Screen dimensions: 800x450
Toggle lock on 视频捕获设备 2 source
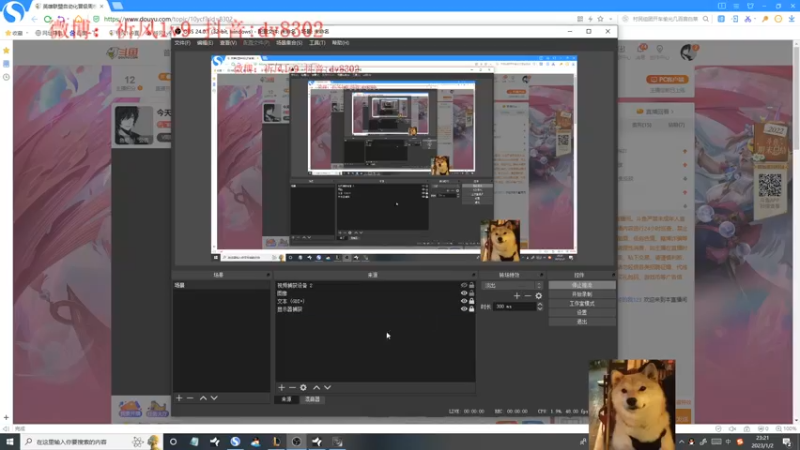(471, 286)
